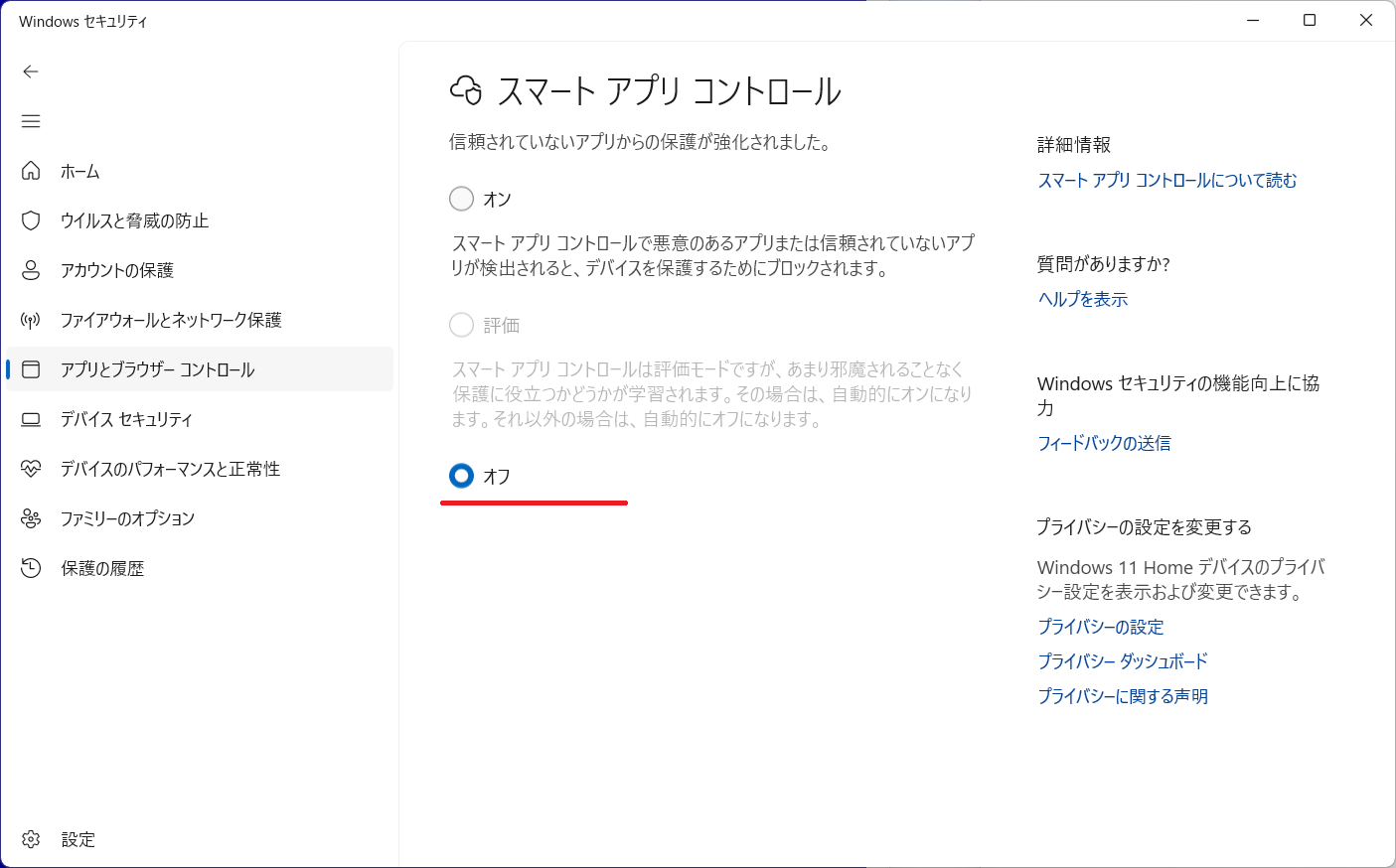This screenshot has width=1396, height=868.
Task: Click the アカウントの保護 person icon
Action: point(31,270)
